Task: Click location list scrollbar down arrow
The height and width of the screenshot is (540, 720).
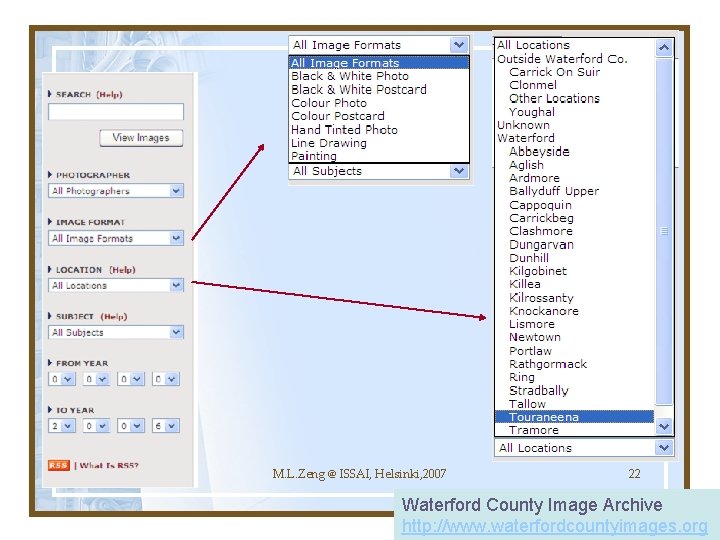Action: pos(664,427)
